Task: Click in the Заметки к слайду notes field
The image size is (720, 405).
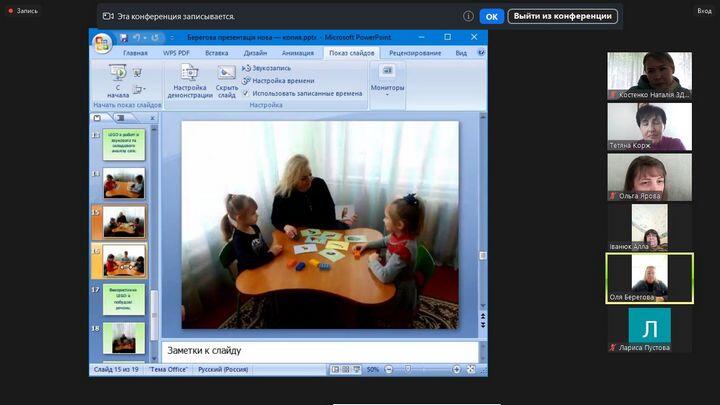Action: click(x=320, y=351)
